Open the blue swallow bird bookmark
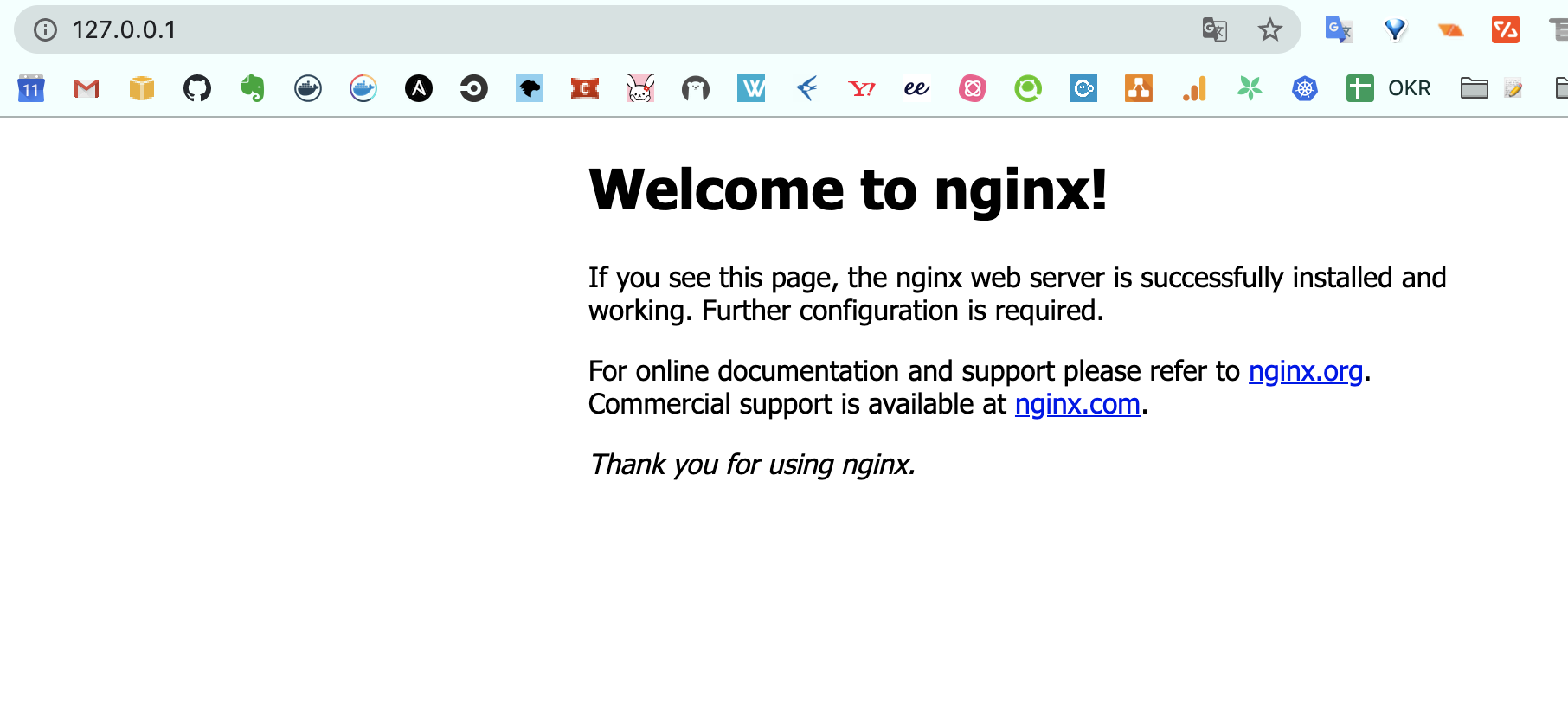The width and height of the screenshot is (1568, 725). coord(806,88)
